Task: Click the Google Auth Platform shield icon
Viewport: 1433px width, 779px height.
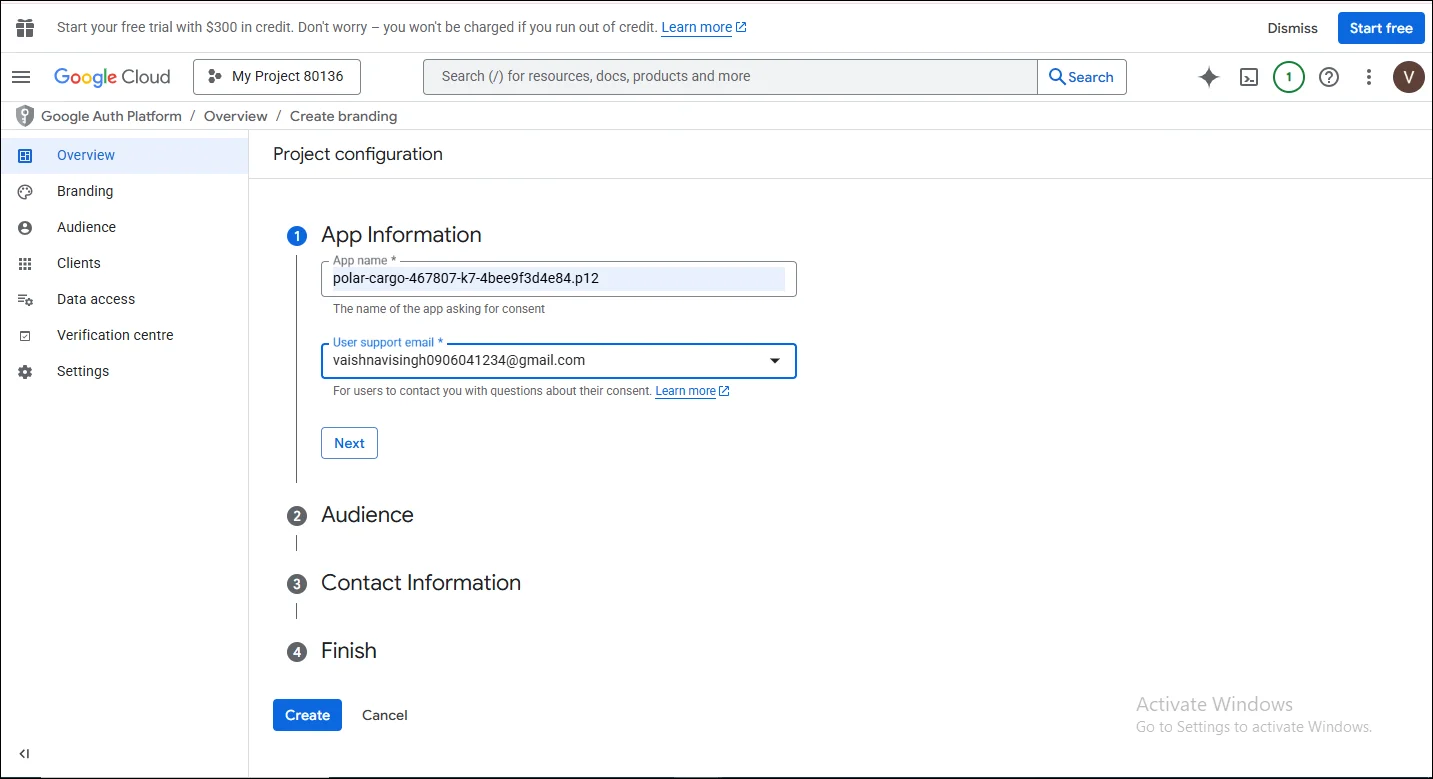Action: pos(25,116)
